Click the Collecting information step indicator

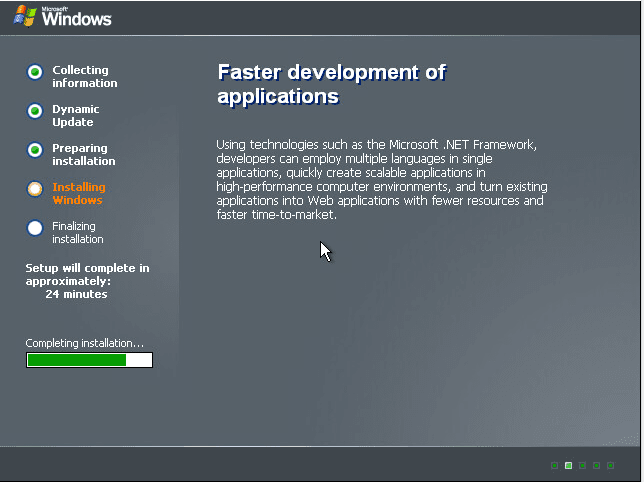(x=35, y=72)
